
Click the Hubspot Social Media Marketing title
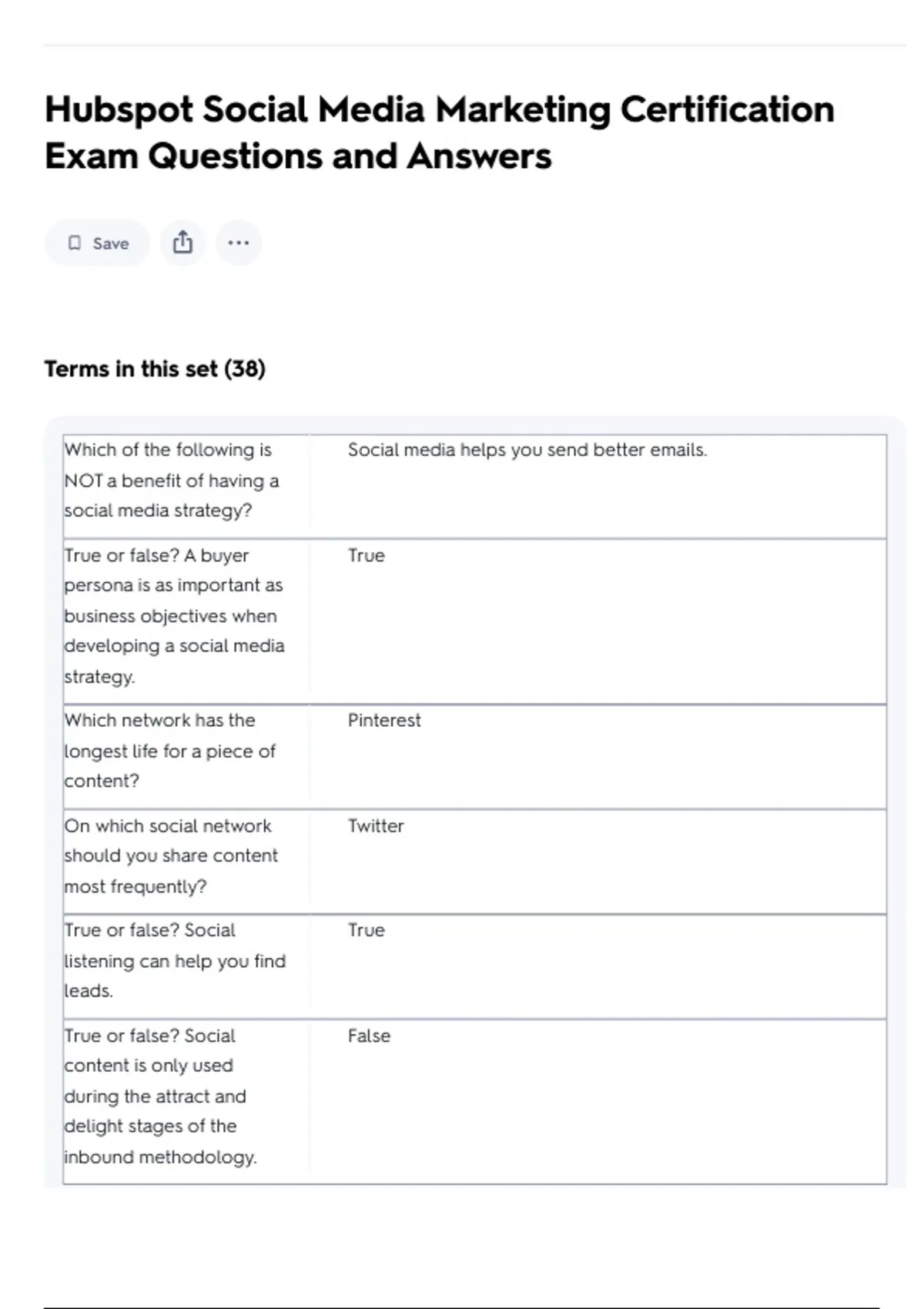point(439,110)
